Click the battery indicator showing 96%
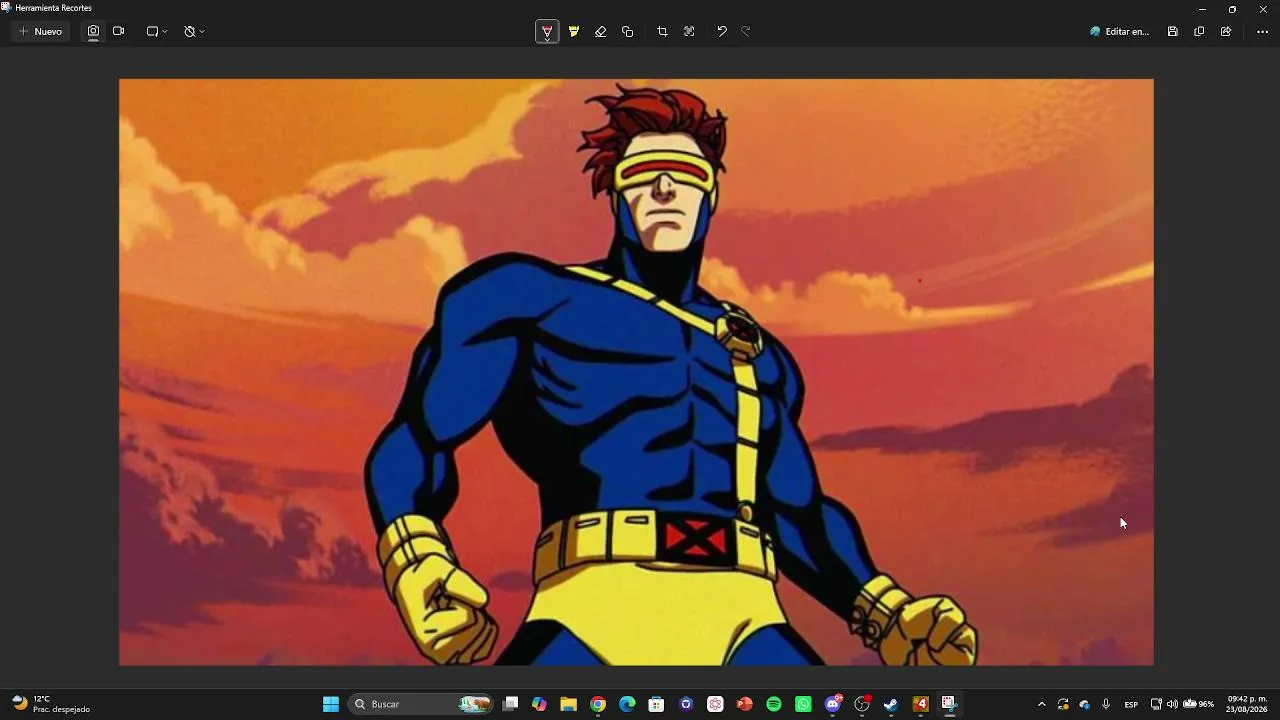Viewport: 1280px width, 720px height. click(x=1198, y=704)
